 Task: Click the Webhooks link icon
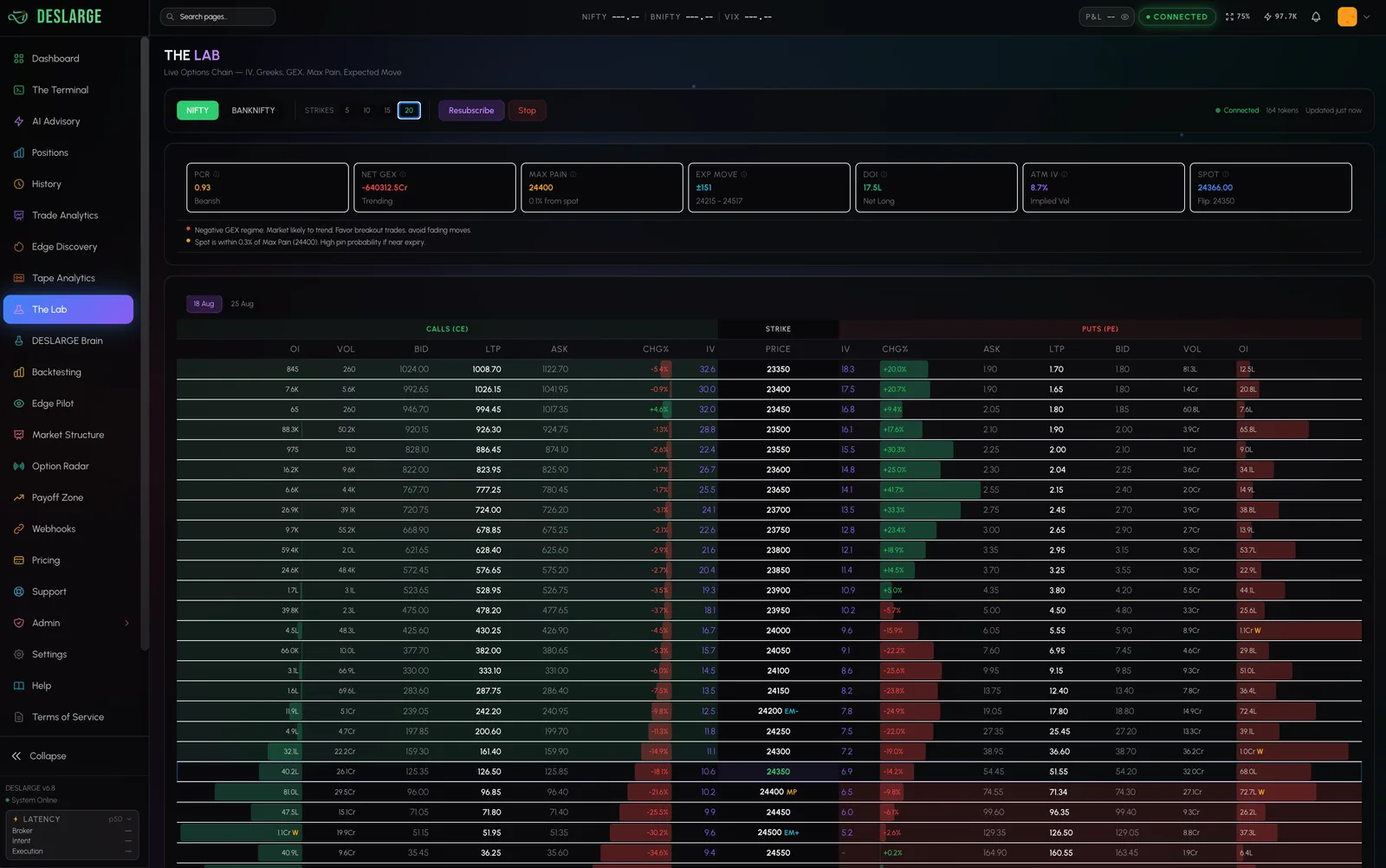[x=19, y=528]
